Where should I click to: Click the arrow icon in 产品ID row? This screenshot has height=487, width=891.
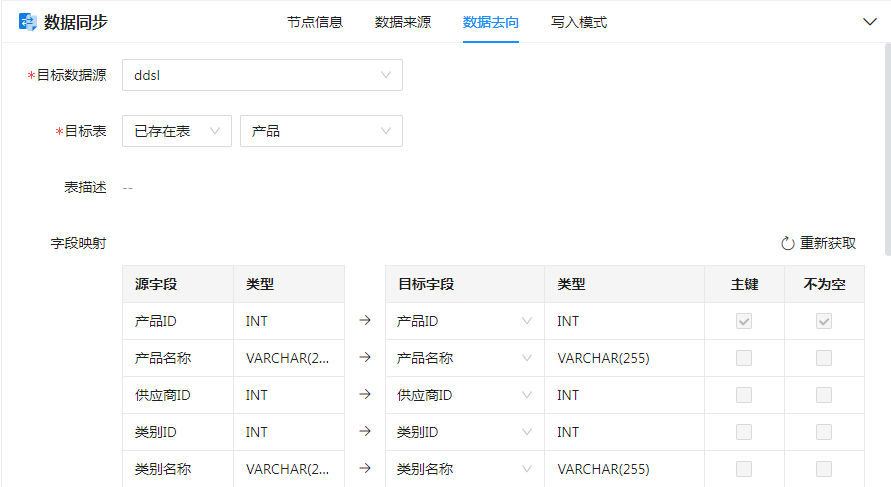coord(365,321)
